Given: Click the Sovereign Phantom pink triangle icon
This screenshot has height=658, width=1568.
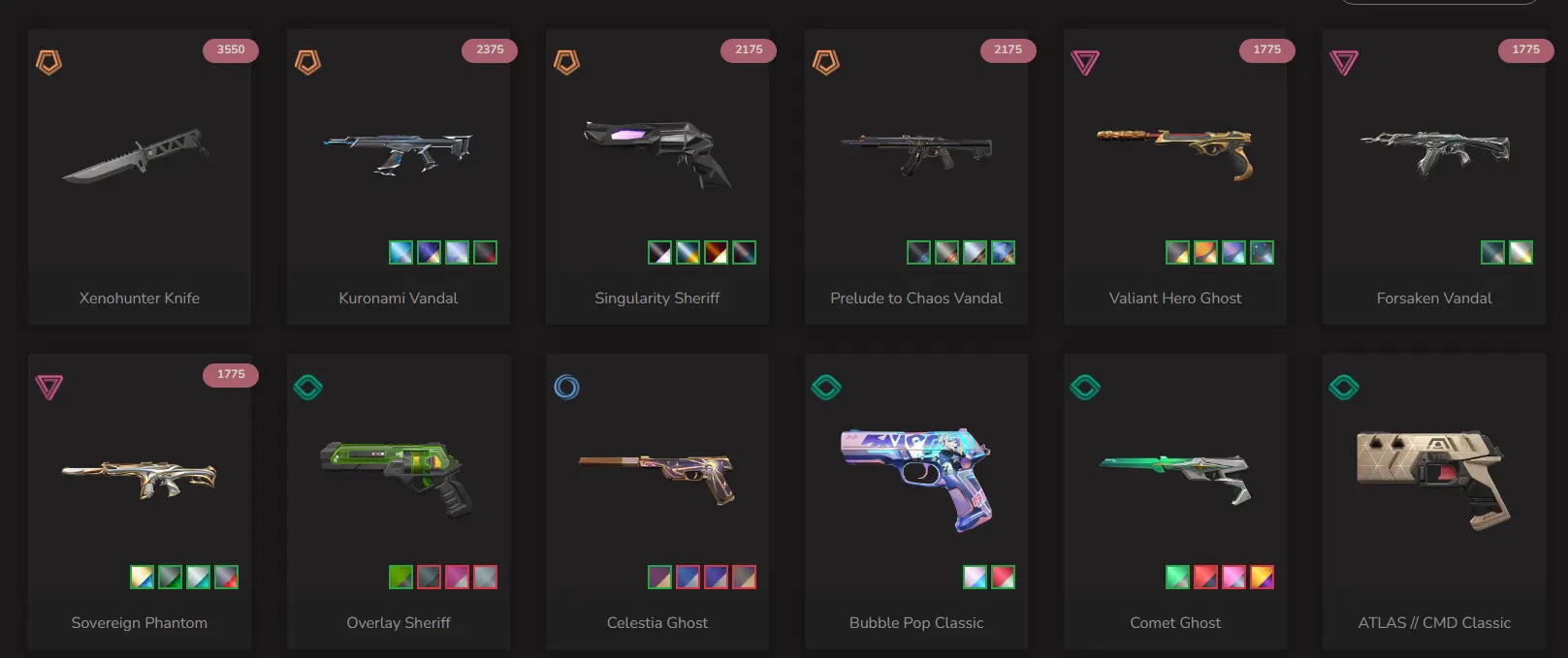Looking at the screenshot, I should tap(48, 388).
